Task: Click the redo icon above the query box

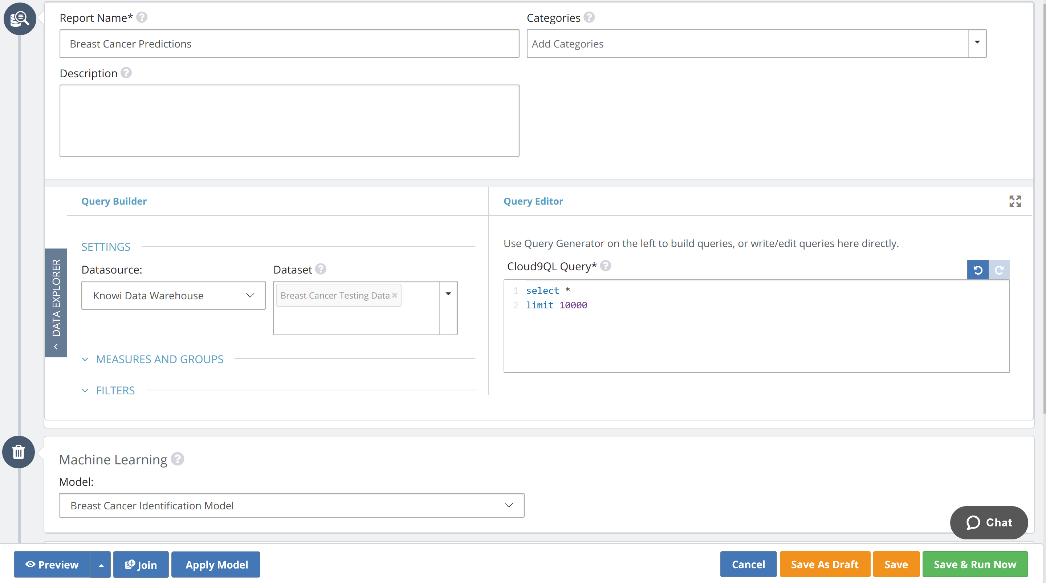Action: (x=998, y=270)
